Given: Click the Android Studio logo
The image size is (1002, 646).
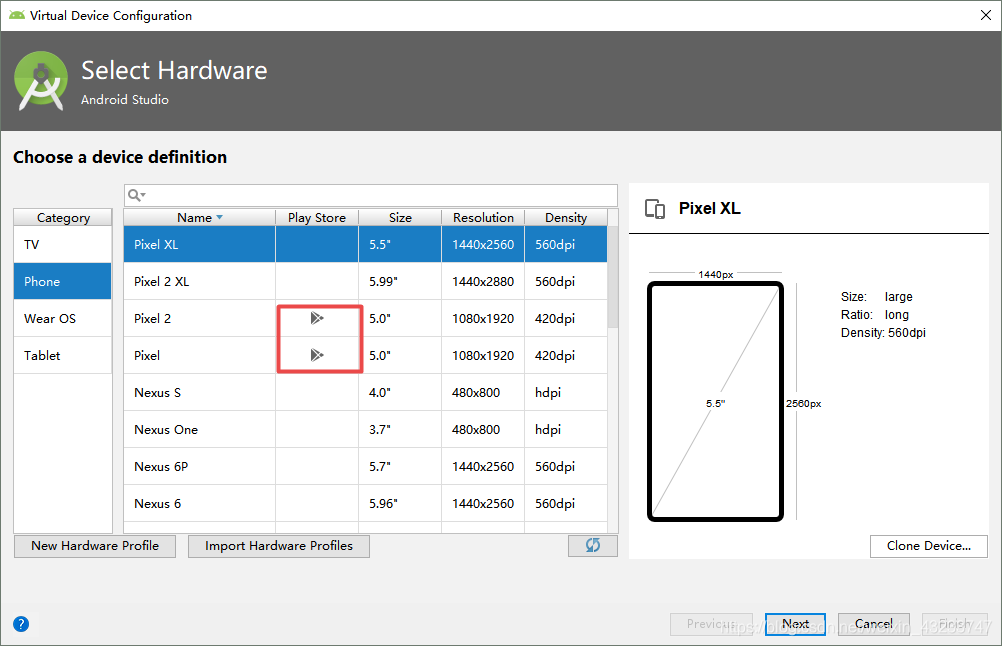Looking at the screenshot, I should tap(41, 81).
